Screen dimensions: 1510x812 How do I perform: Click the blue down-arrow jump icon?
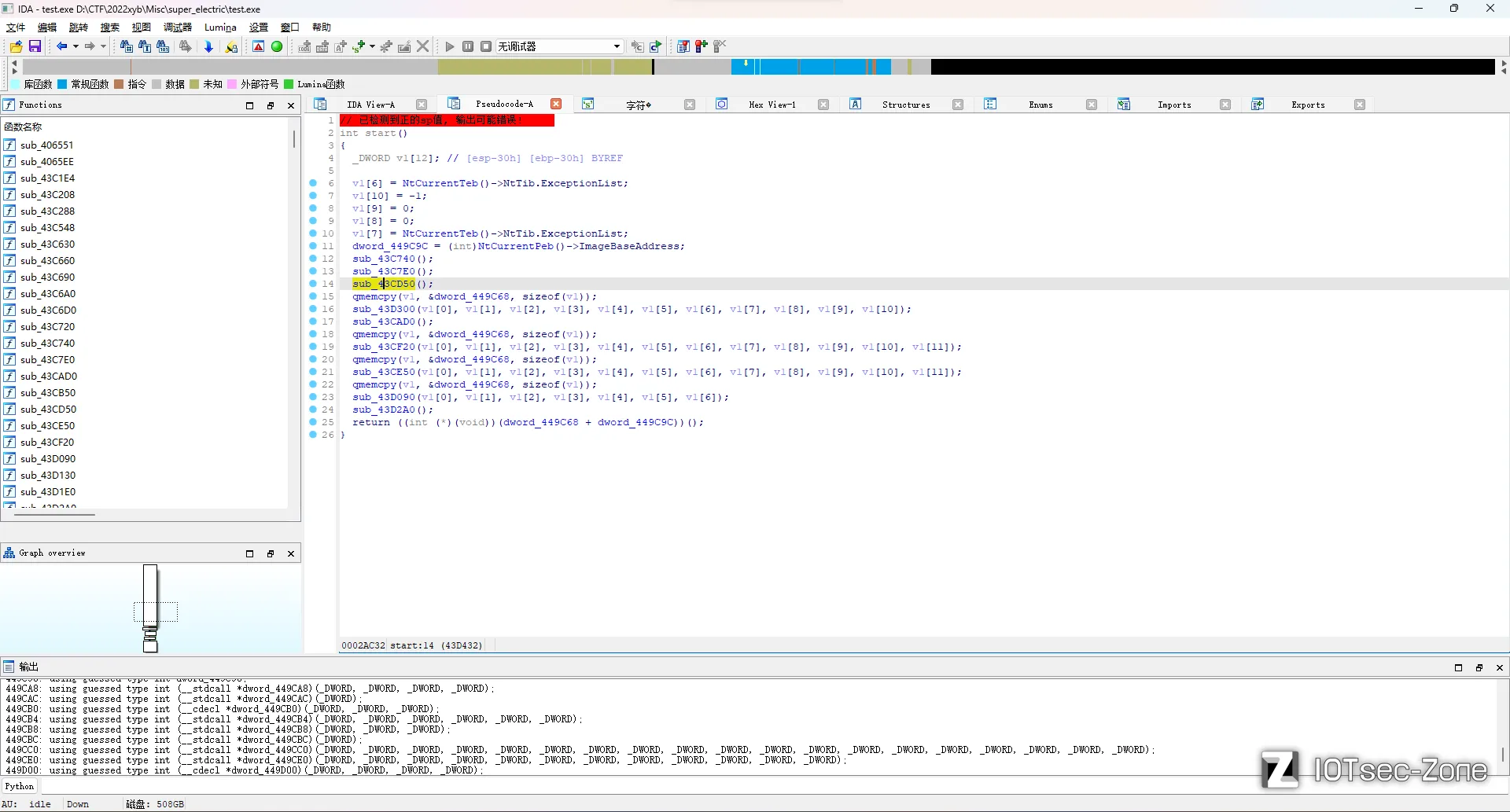(208, 47)
